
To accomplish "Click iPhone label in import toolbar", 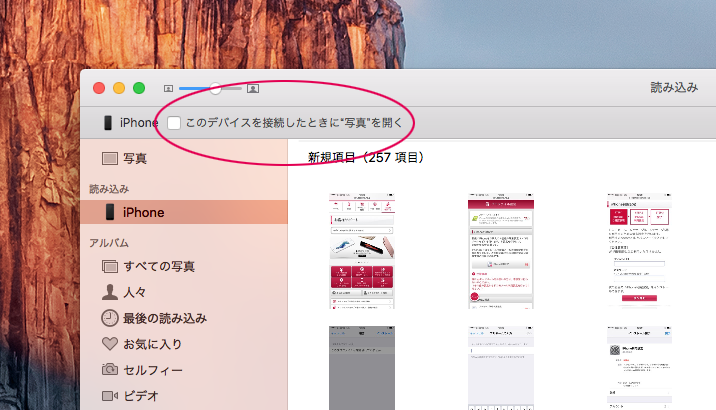I will click(139, 123).
